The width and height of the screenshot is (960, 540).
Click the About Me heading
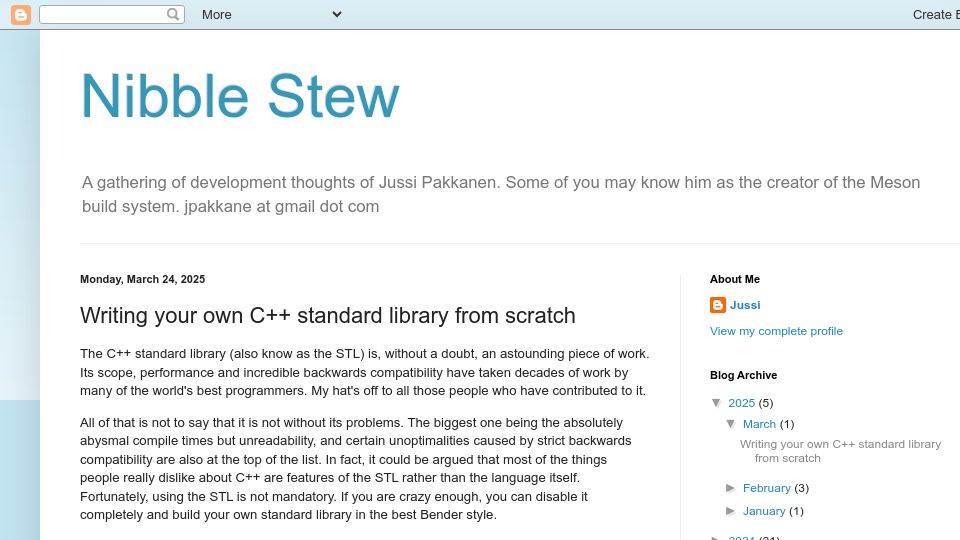[735, 279]
